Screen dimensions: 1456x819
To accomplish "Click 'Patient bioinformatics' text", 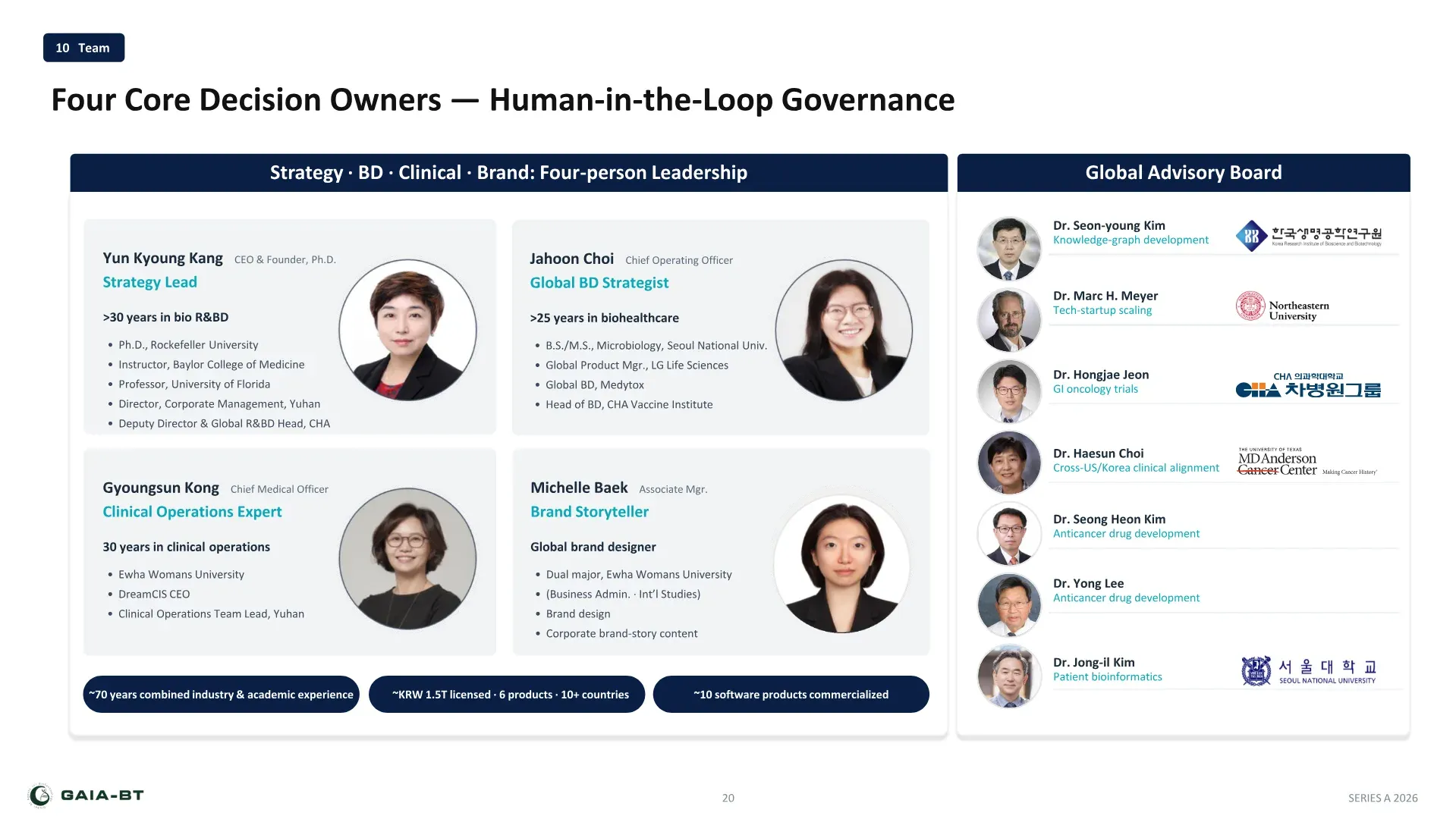I will 1107,677.
